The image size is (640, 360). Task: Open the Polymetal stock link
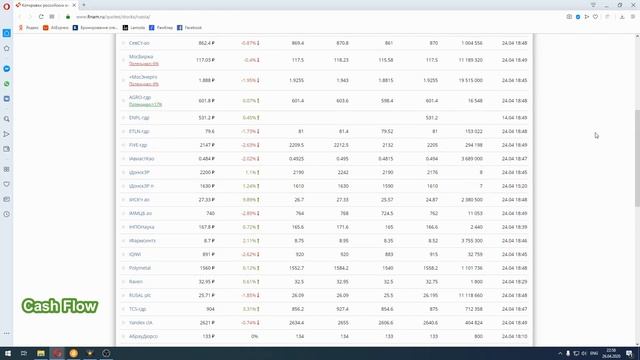tap(140, 268)
